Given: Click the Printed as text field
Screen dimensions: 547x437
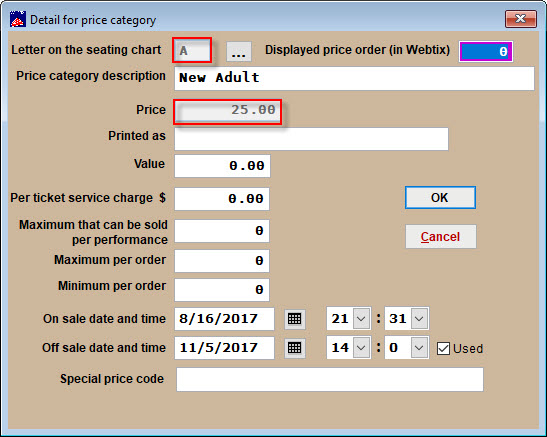Looking at the screenshot, I should 311,139.
